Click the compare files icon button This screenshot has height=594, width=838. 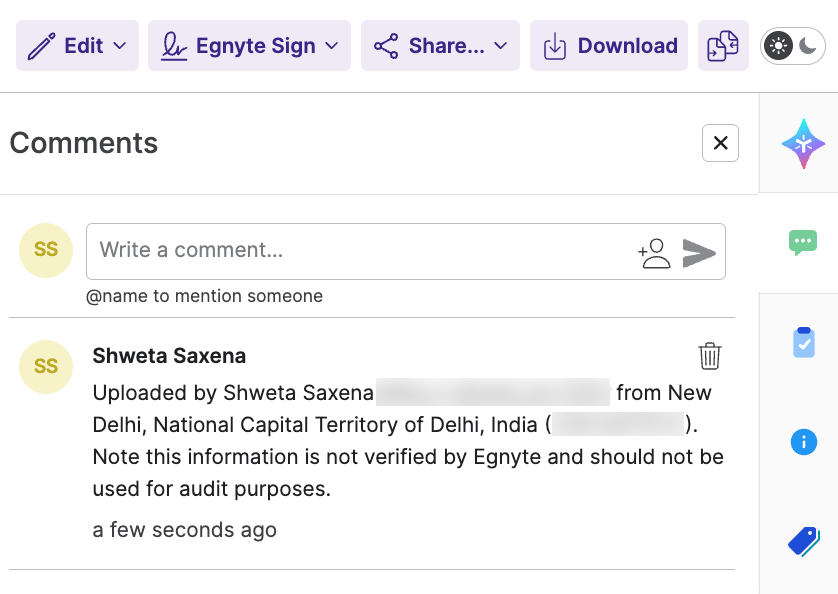coord(723,46)
